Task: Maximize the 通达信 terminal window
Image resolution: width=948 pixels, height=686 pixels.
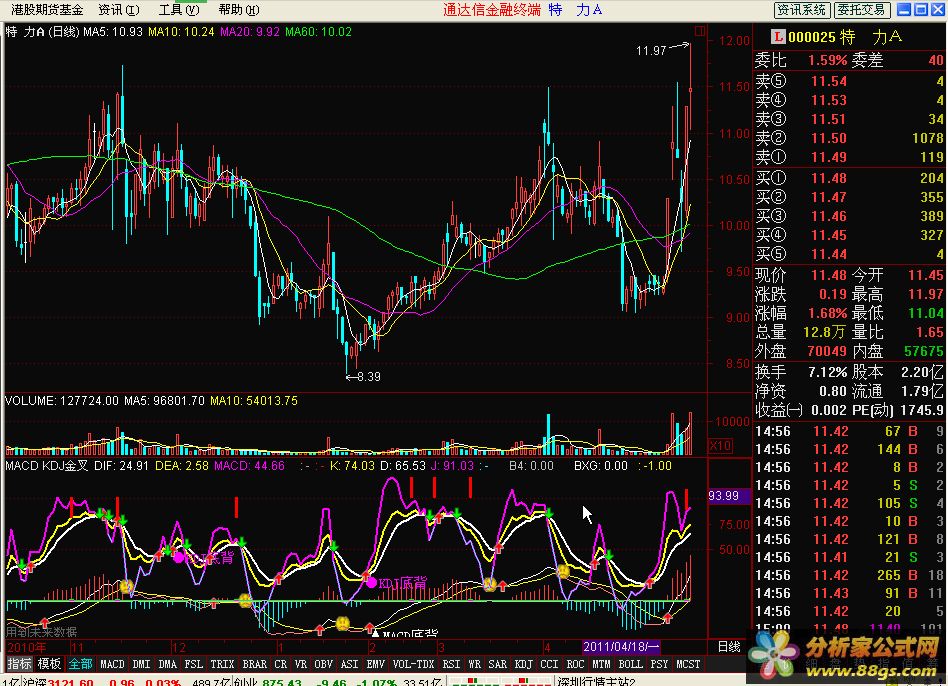Action: point(920,10)
